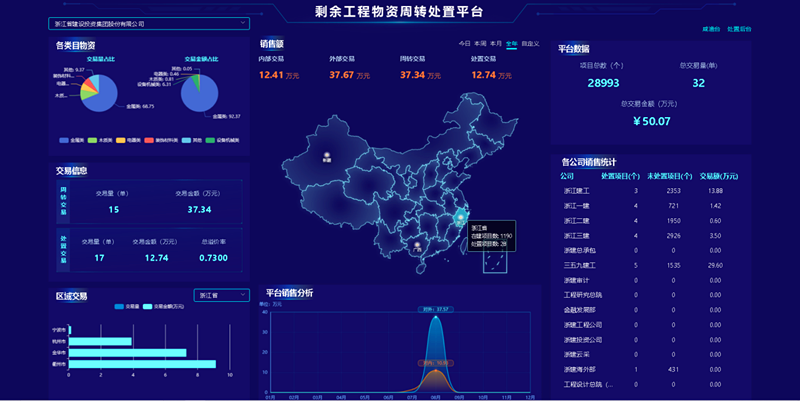Screen dimensions: 800x401
Task: Select the 今日 time range tab
Action: coord(464,44)
